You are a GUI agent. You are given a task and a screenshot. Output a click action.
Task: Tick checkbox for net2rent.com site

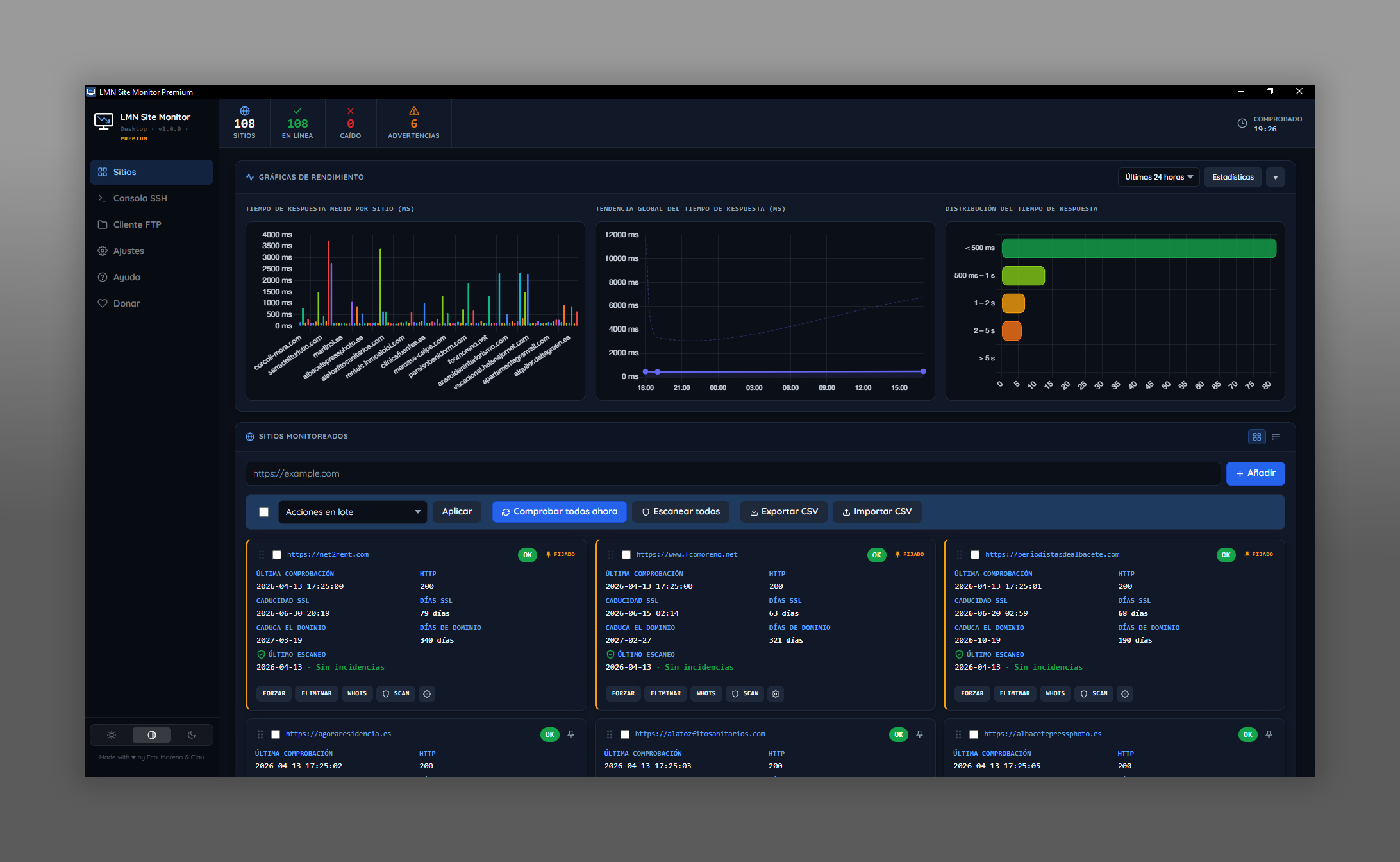(277, 555)
